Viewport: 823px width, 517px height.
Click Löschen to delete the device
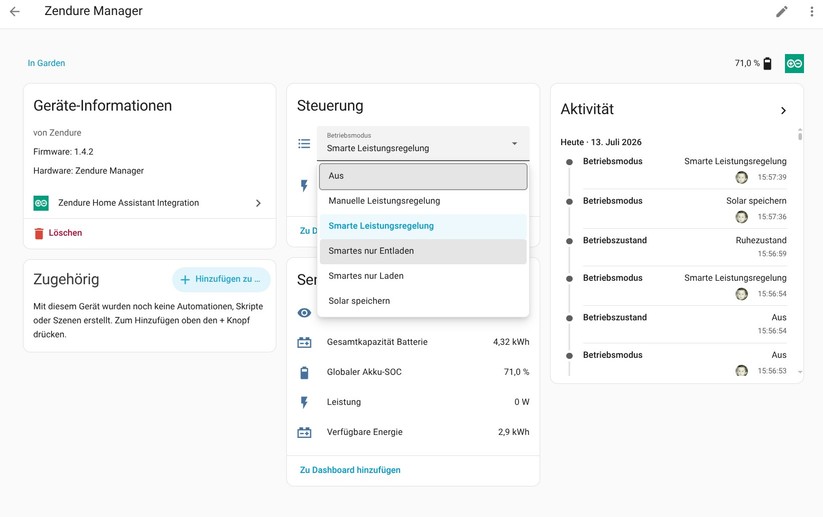(x=65, y=233)
